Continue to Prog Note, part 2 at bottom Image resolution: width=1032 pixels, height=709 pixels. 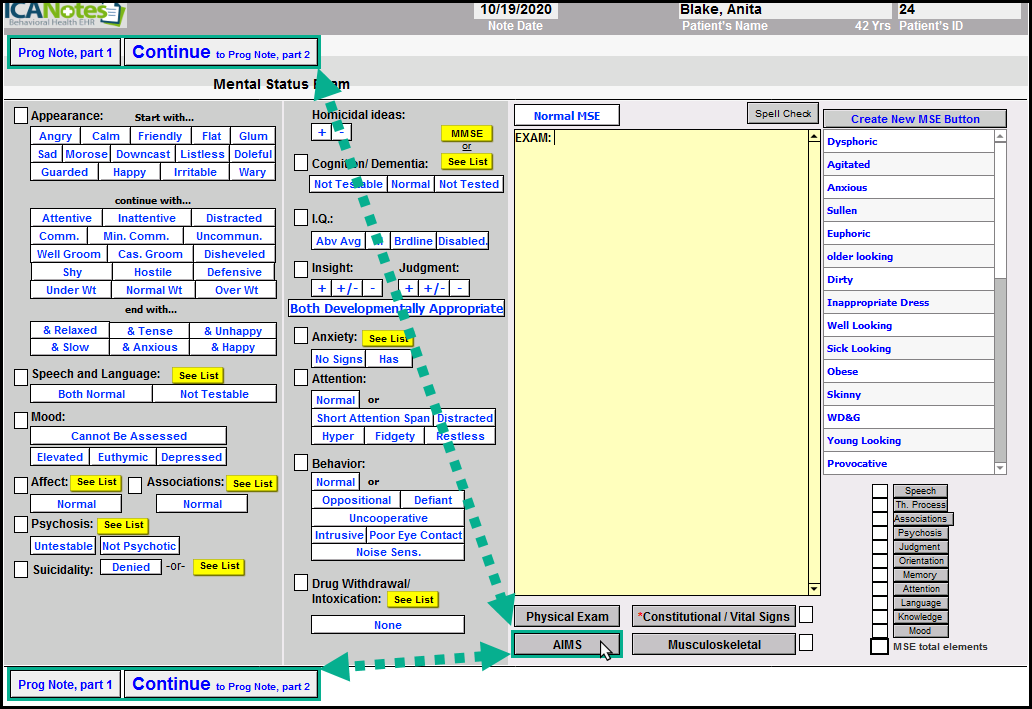click(x=220, y=685)
